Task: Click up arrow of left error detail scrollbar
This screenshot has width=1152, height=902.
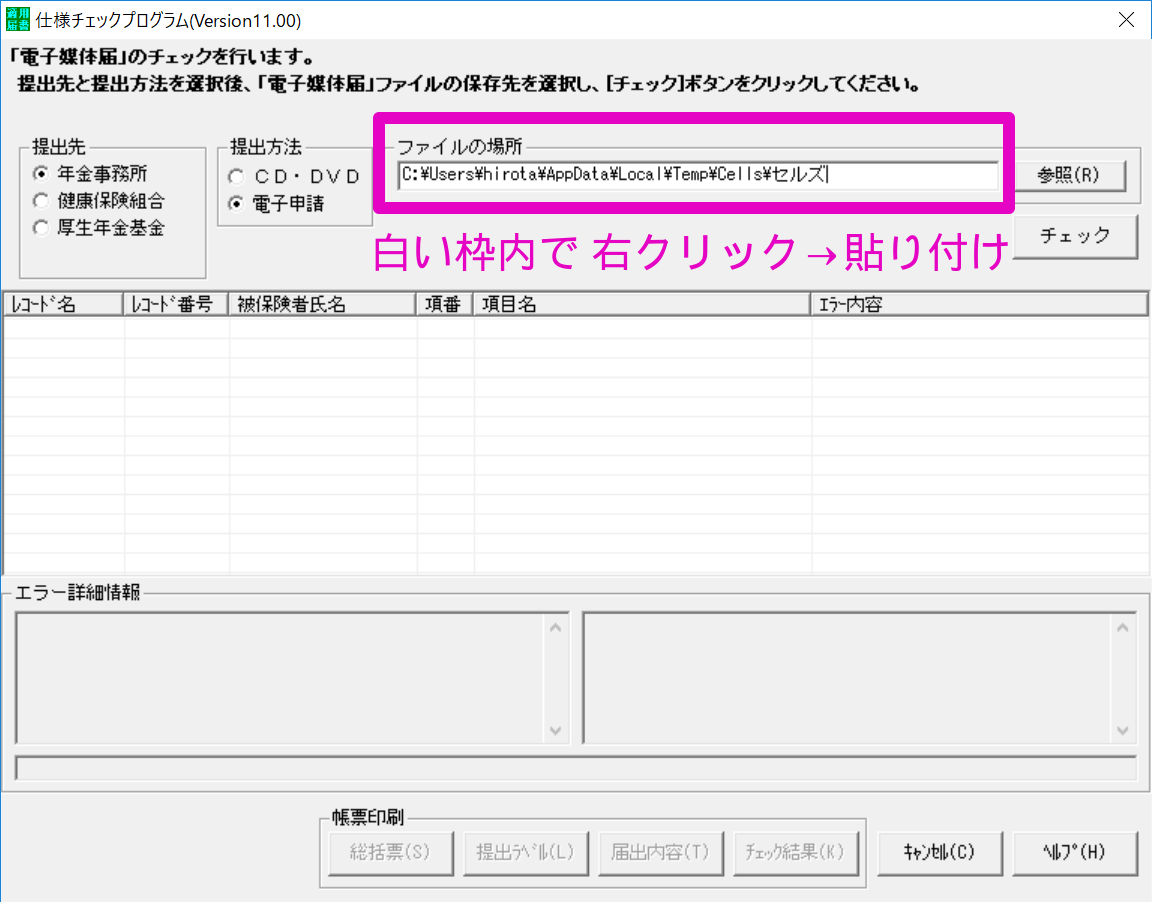Action: (555, 628)
